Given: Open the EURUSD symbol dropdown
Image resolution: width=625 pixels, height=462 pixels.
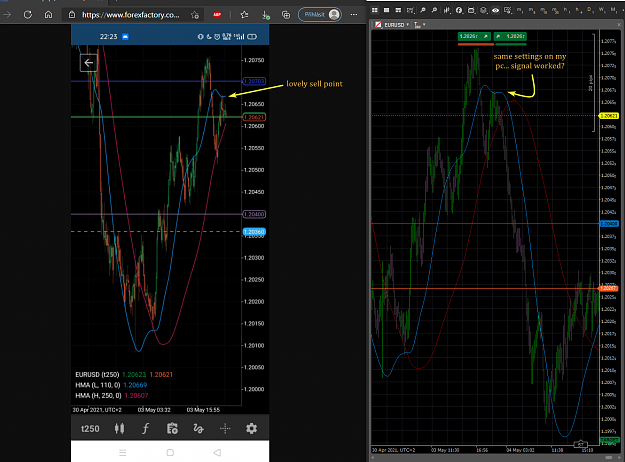Looking at the screenshot, I should pos(397,25).
